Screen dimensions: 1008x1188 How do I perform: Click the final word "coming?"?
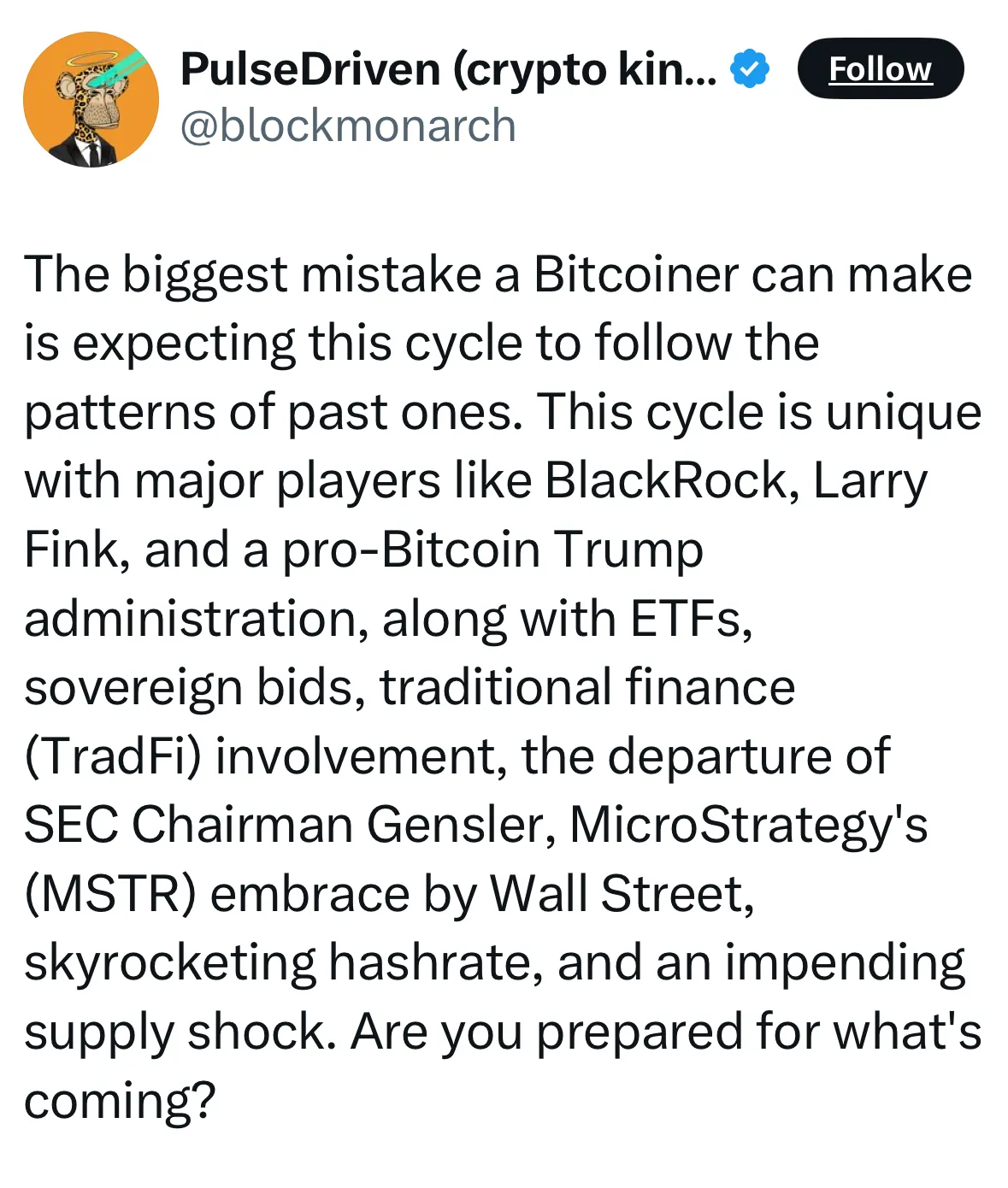coord(121,1100)
